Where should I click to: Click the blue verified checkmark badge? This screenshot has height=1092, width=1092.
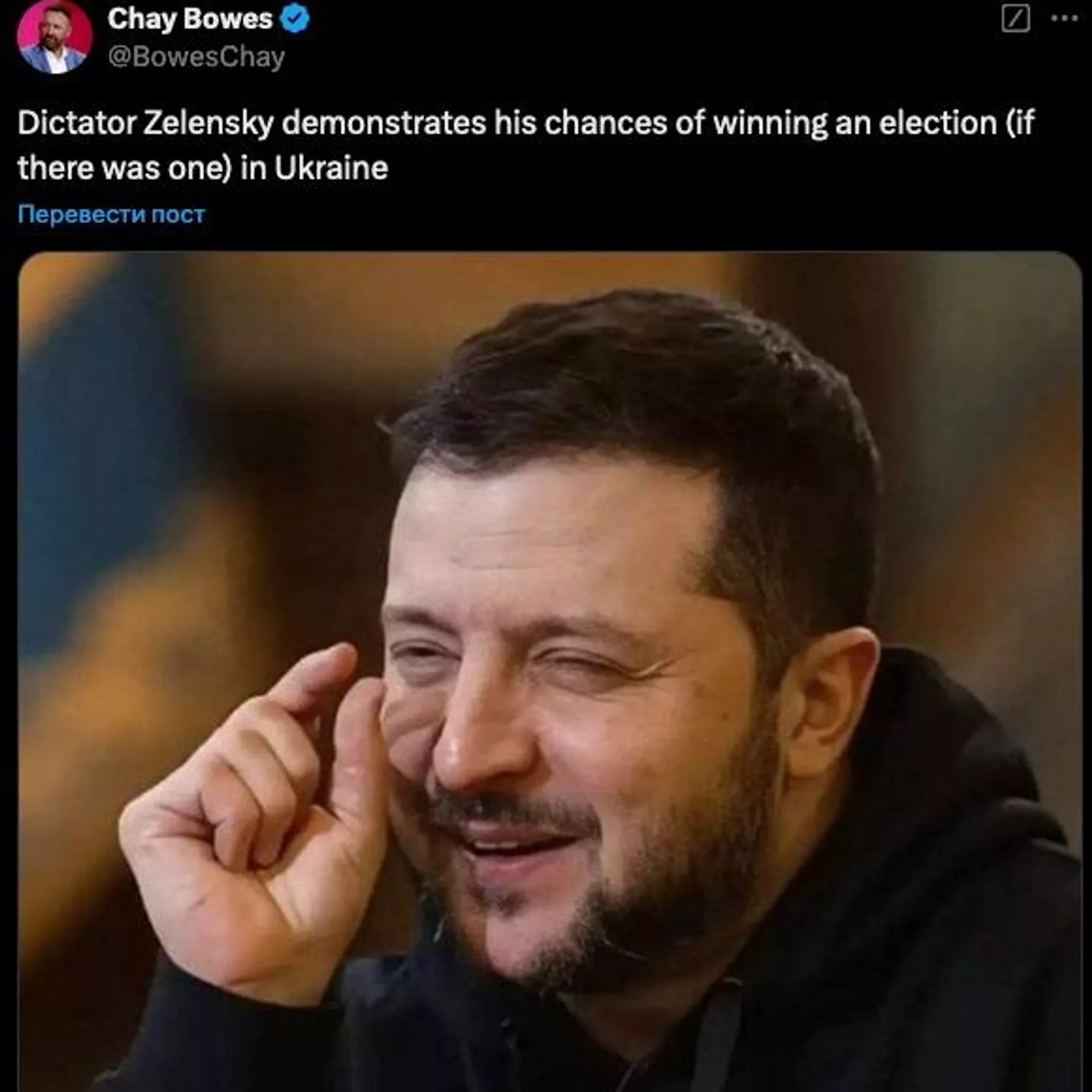pyautogui.click(x=296, y=19)
